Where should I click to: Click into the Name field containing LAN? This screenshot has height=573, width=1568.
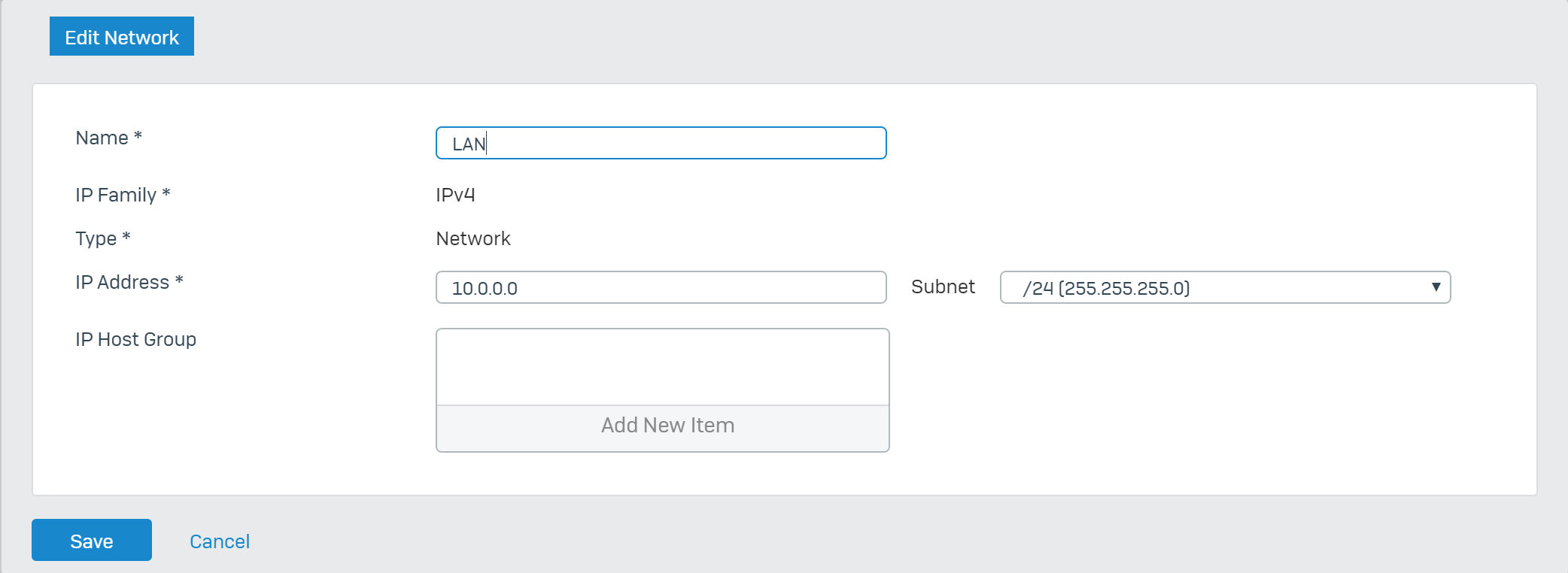click(x=661, y=143)
